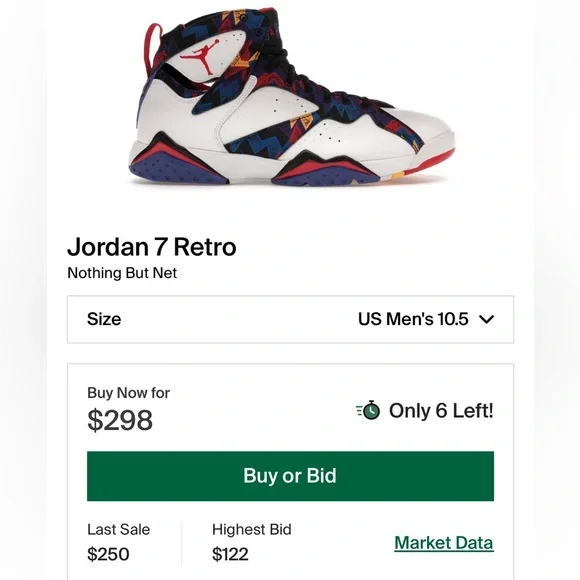Click the red Jumpman logo on the shoe
Image resolution: width=580 pixels, height=580 pixels.
coord(200,57)
